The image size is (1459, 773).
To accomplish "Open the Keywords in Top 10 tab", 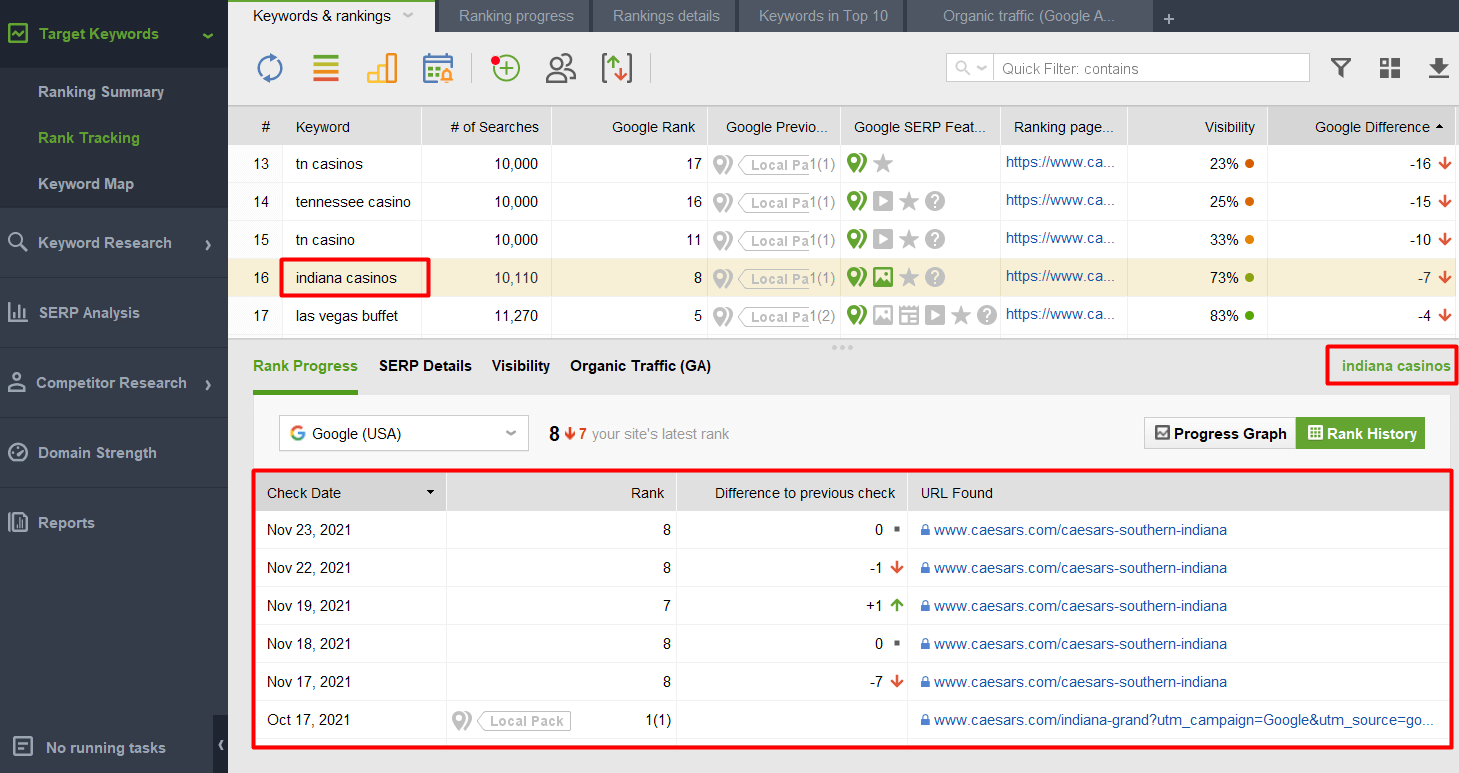I will (x=821, y=16).
